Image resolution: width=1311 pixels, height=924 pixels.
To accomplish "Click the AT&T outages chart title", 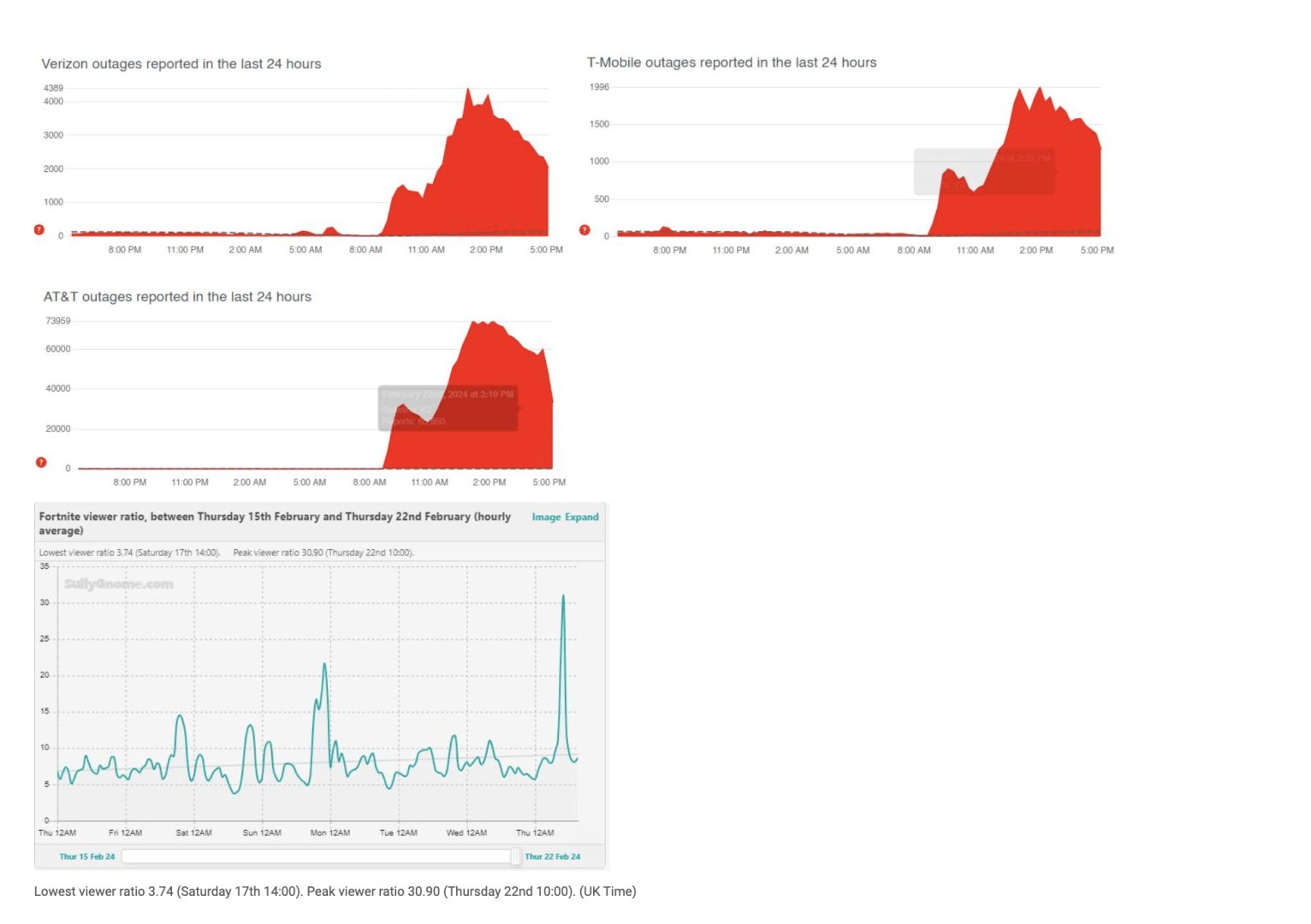I will click(177, 297).
